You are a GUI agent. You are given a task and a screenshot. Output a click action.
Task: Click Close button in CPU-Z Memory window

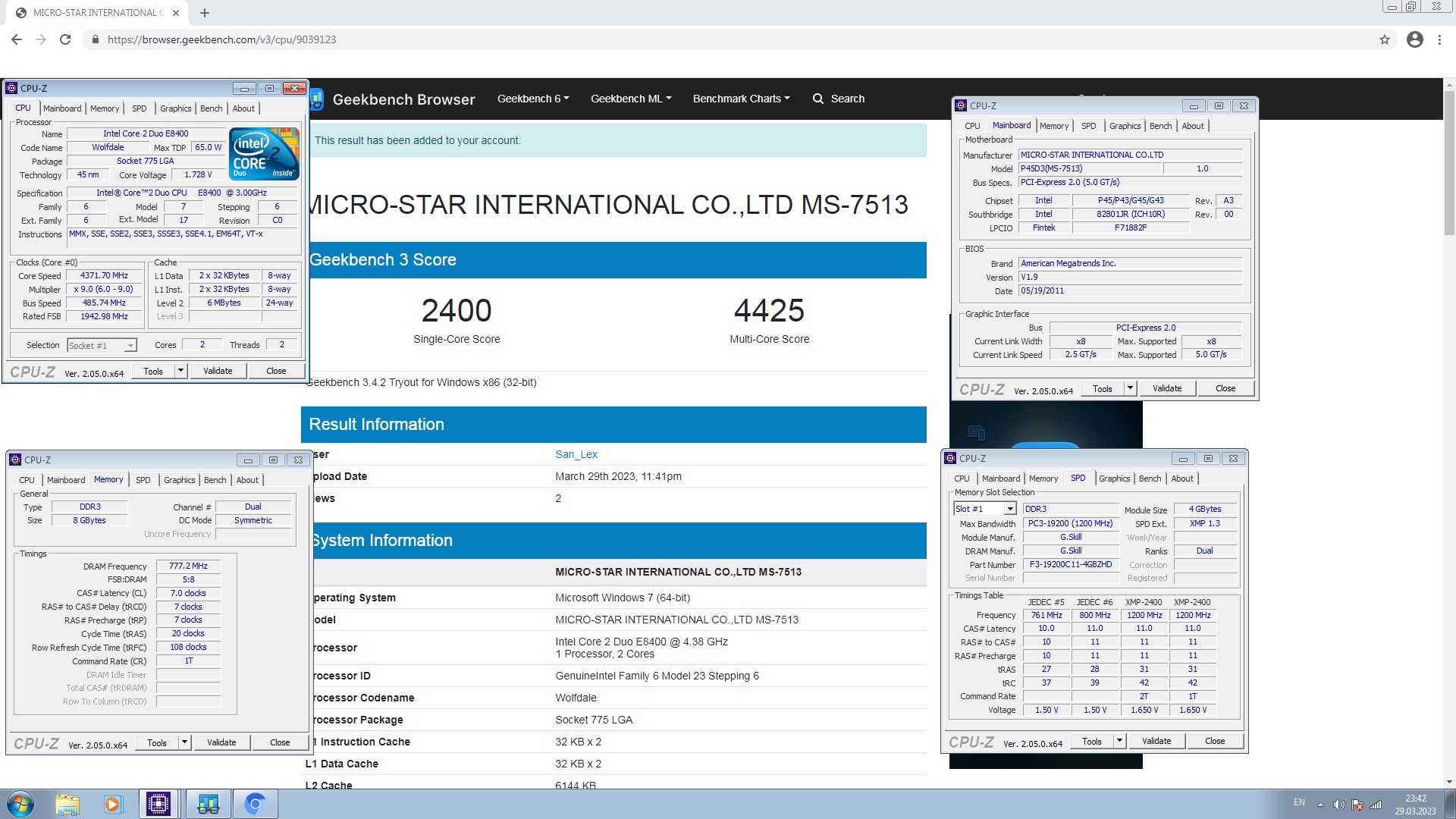point(280,742)
